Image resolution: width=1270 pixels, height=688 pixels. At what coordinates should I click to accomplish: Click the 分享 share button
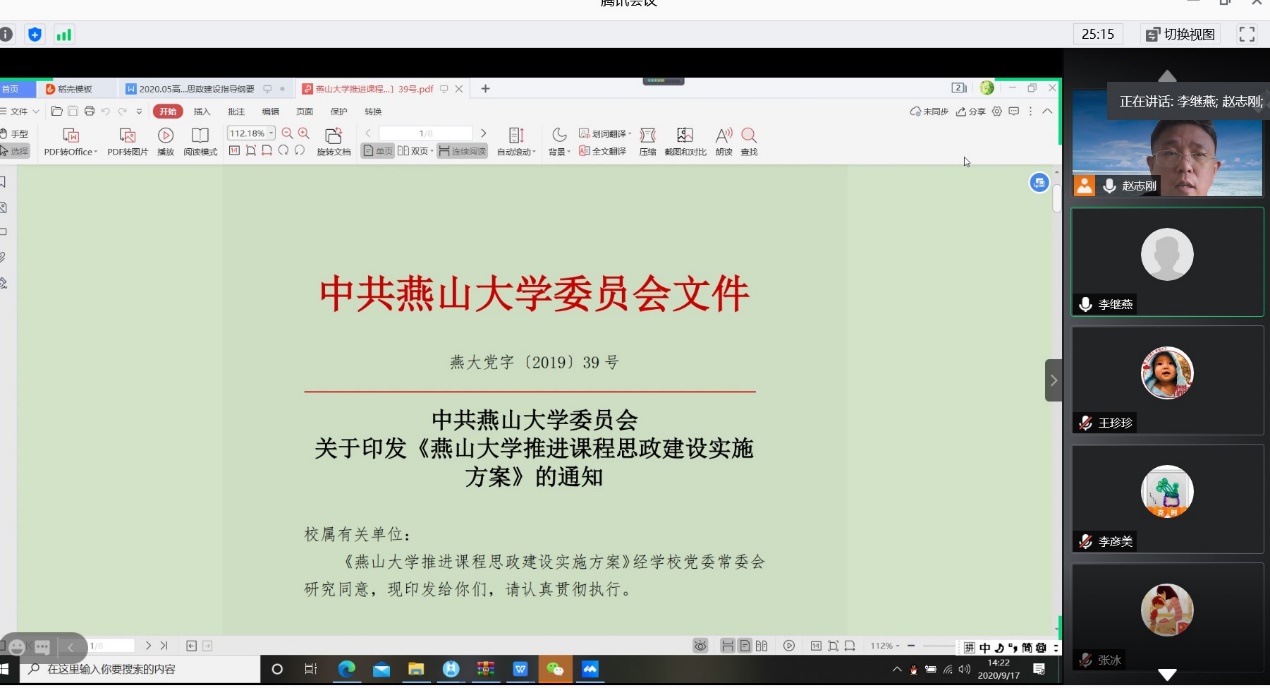[x=970, y=111]
